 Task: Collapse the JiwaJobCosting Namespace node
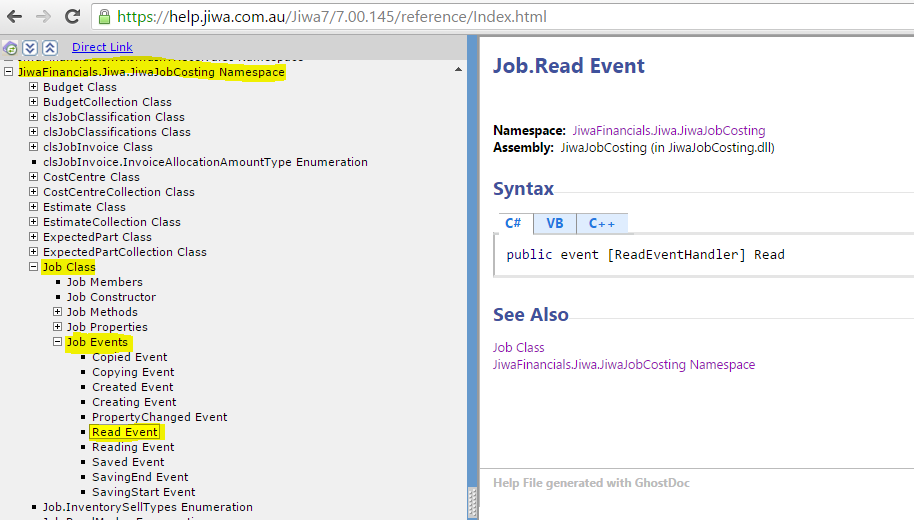9,72
